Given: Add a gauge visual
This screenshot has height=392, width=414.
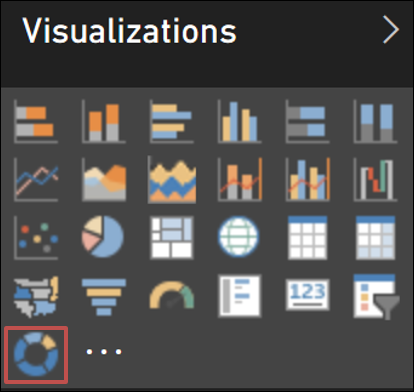Looking at the screenshot, I should point(172,295).
